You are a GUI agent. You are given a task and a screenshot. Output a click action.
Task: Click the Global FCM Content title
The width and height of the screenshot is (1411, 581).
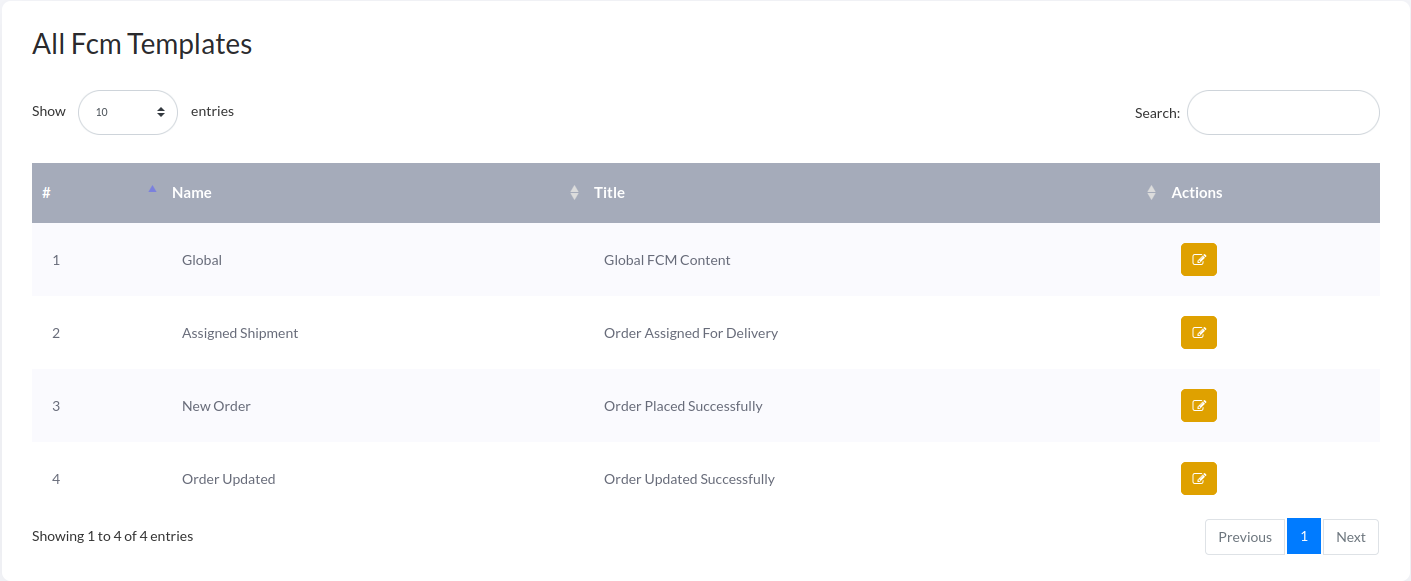click(667, 260)
